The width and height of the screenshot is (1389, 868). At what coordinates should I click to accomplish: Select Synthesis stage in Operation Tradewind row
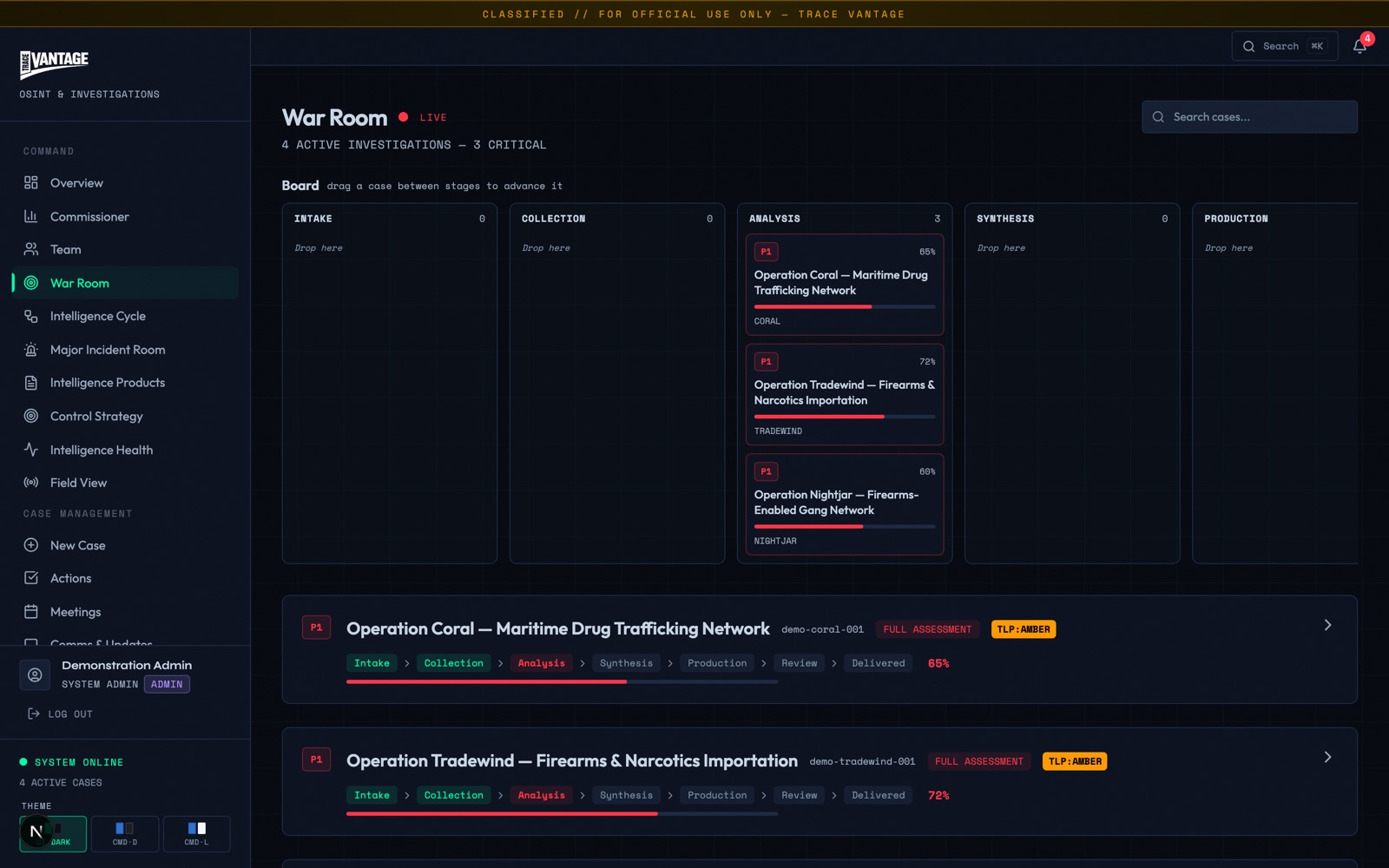(x=626, y=795)
